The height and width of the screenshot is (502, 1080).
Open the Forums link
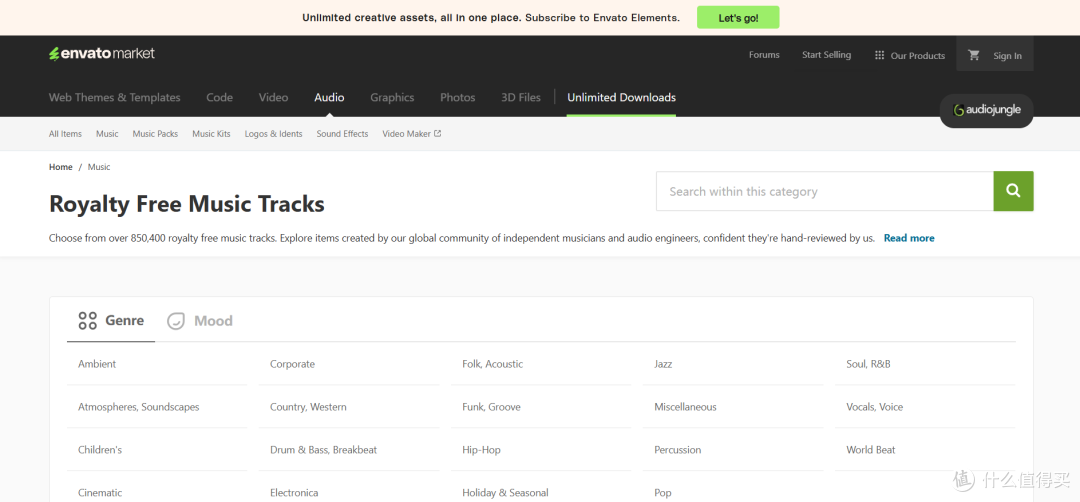(764, 55)
